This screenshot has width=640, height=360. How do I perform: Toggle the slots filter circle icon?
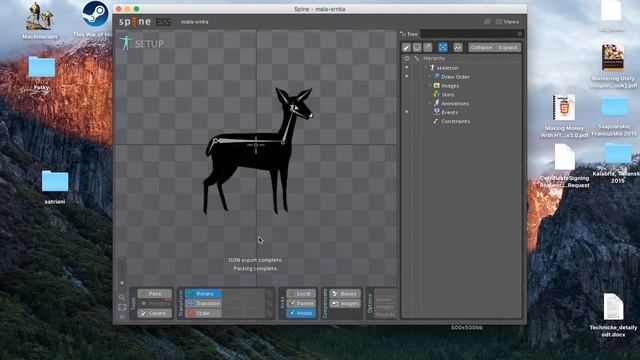[417, 48]
